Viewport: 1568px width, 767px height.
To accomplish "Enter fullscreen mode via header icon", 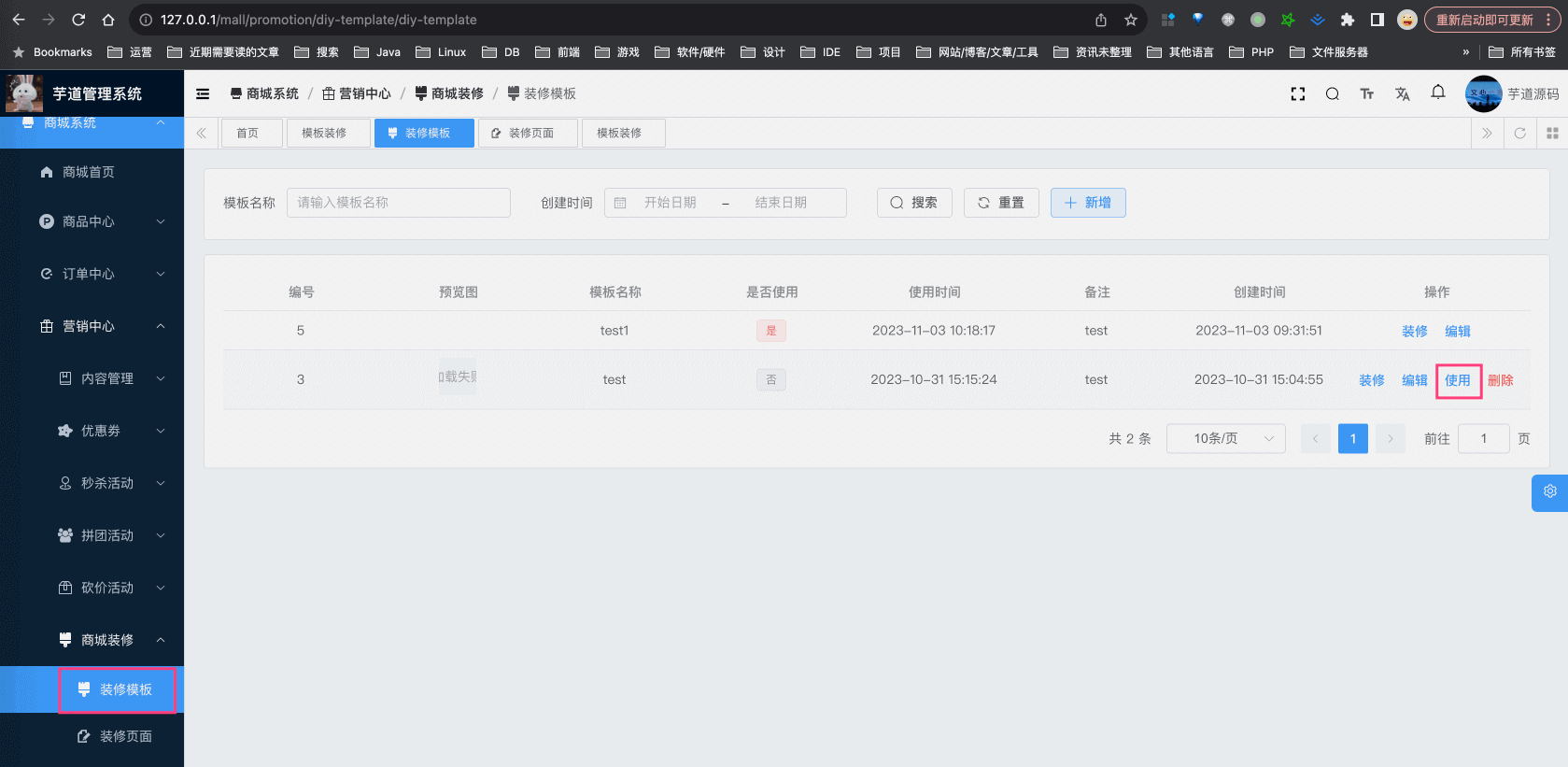I will [x=1297, y=93].
